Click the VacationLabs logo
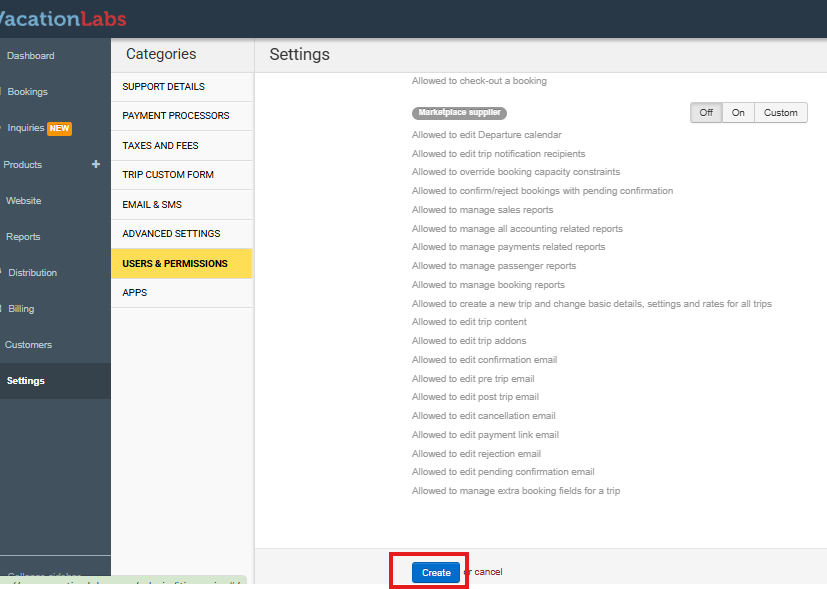The height and width of the screenshot is (589, 827). pos(62,18)
